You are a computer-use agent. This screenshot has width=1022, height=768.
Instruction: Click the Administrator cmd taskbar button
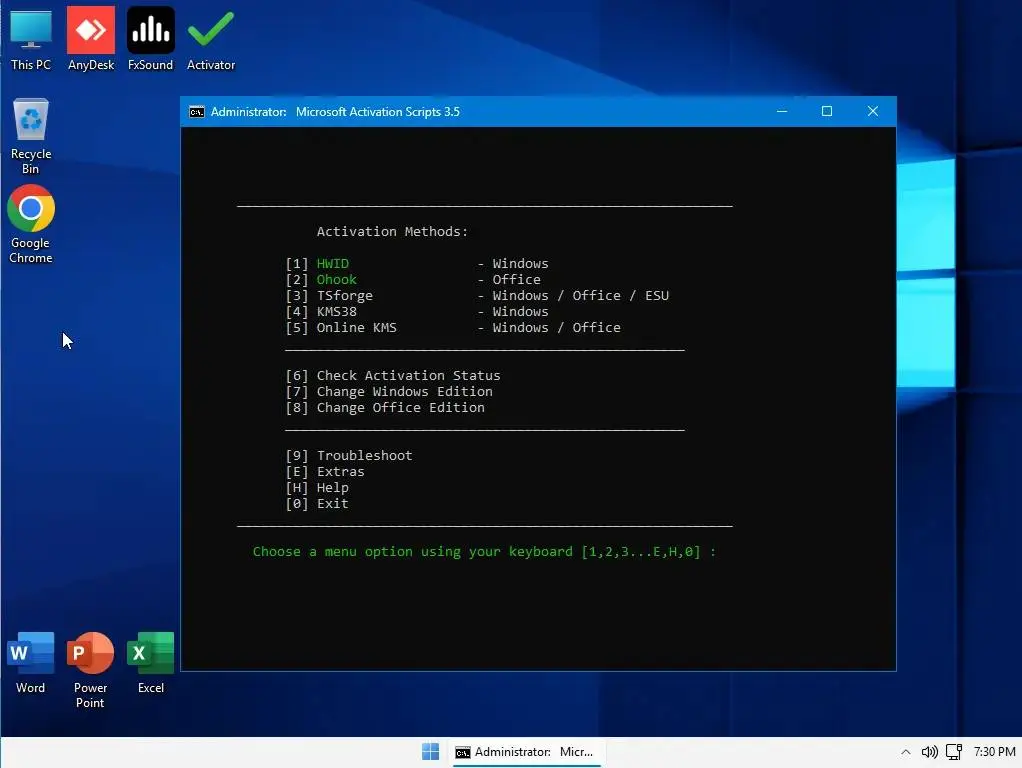[525, 752]
